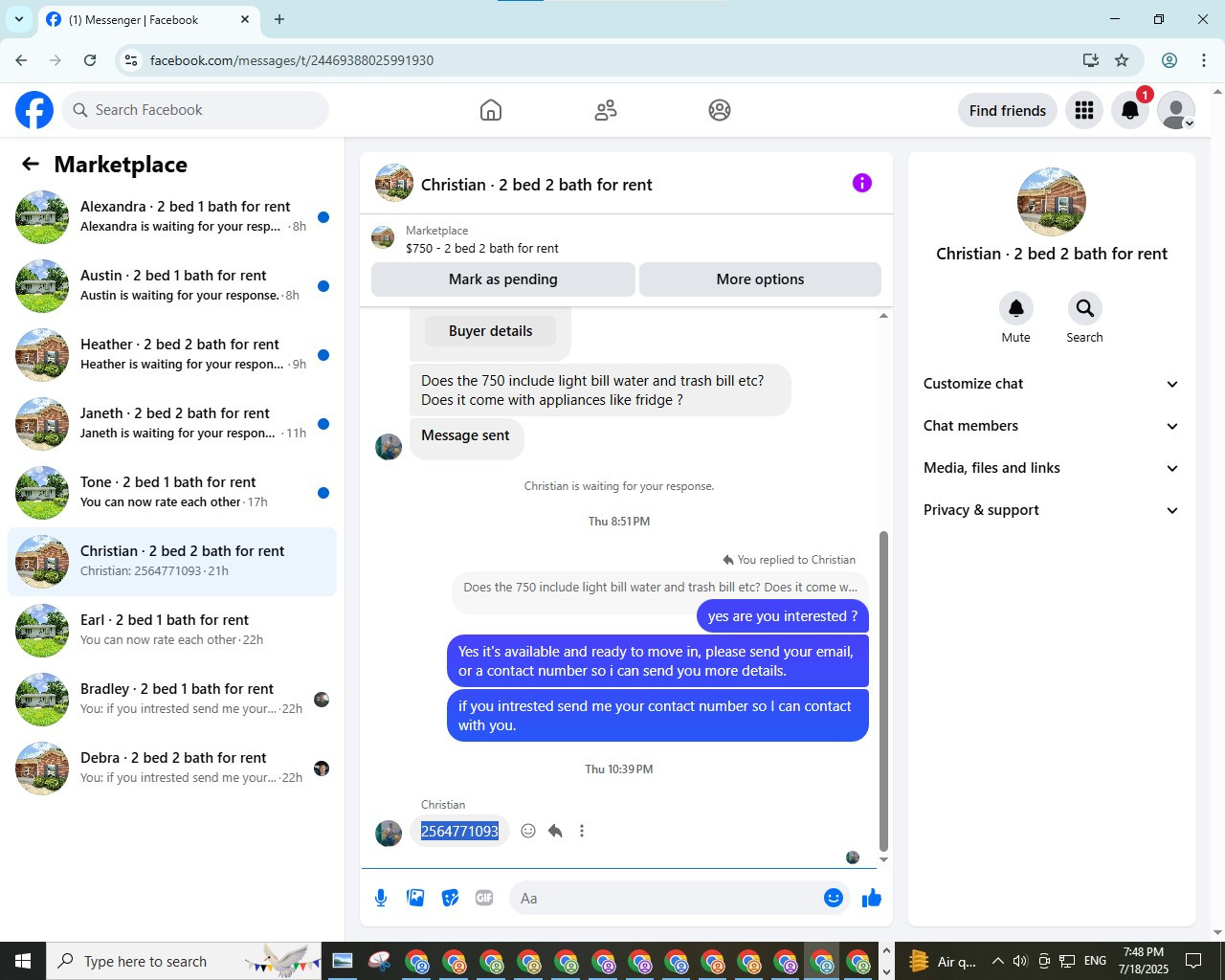Go to Home feed icon
The width and height of the screenshot is (1225, 980).
(x=491, y=110)
